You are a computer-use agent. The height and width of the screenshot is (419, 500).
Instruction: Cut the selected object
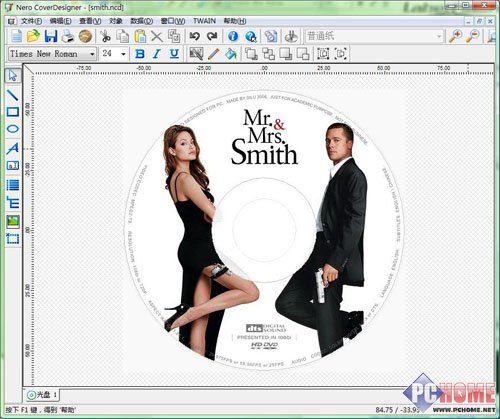coord(106,36)
